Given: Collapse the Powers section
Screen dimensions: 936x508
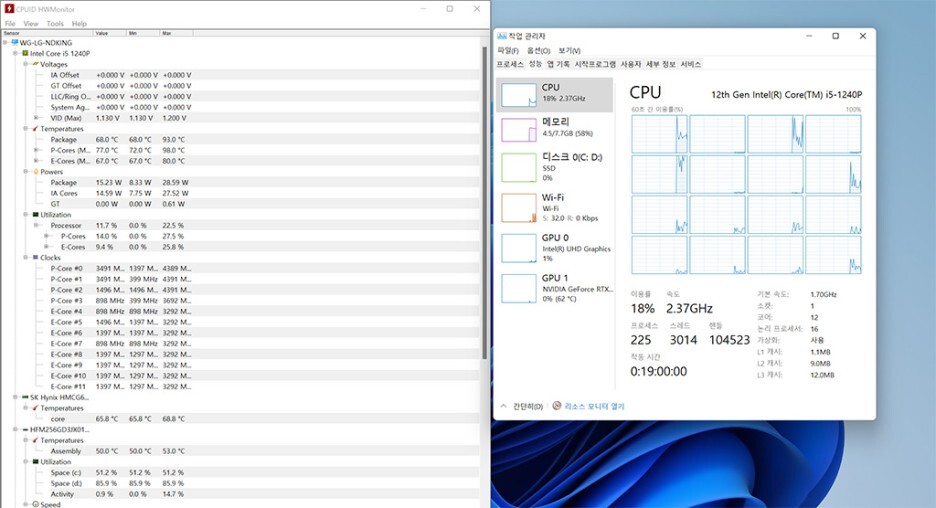Looking at the screenshot, I should [26, 172].
